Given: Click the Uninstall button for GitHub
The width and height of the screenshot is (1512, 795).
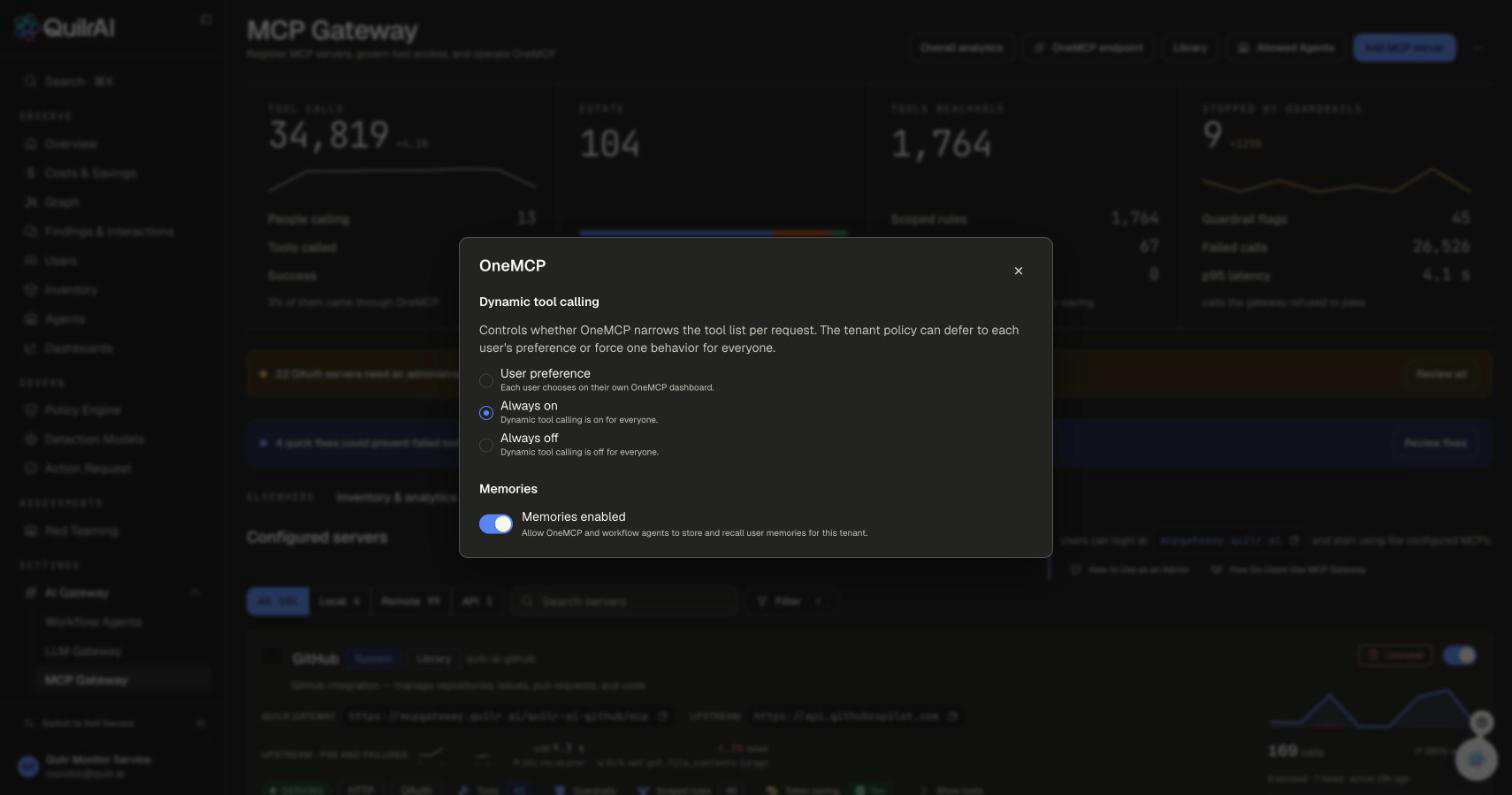Looking at the screenshot, I should pyautogui.click(x=1396, y=655).
